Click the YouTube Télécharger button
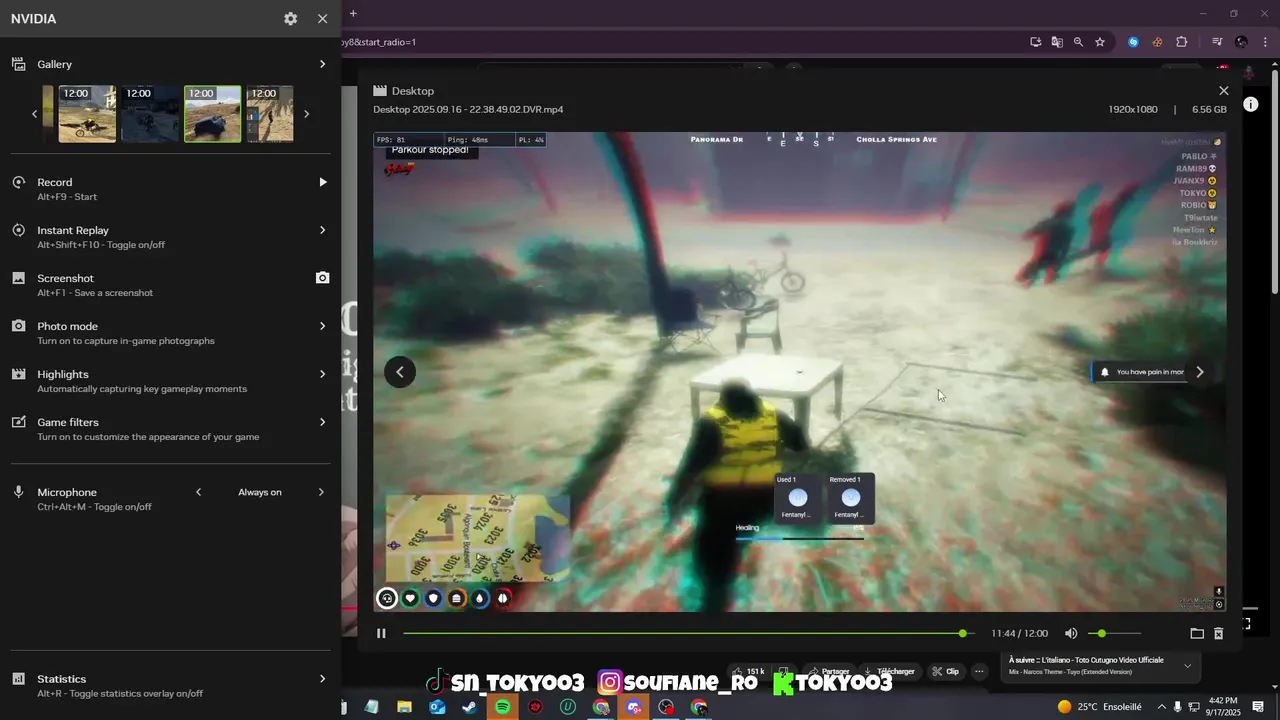1280x720 pixels. click(890, 671)
